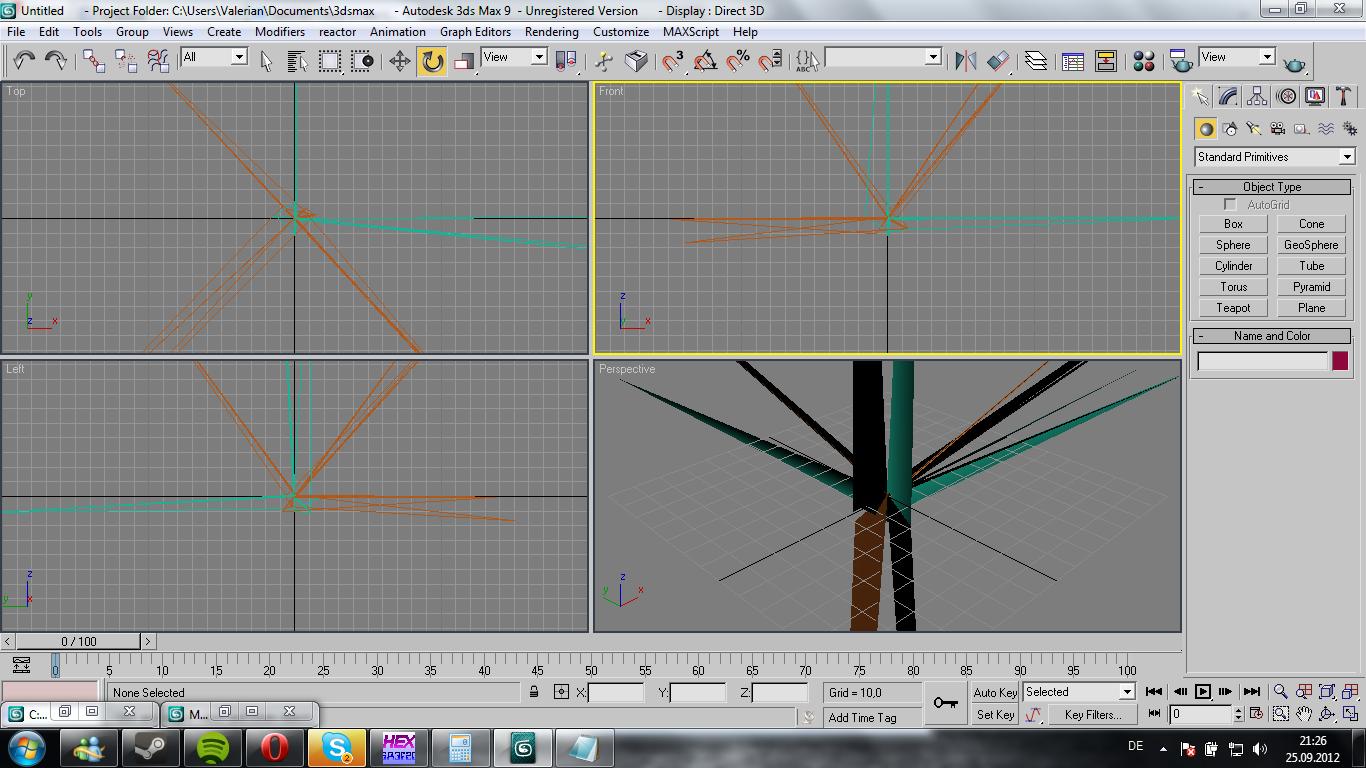Open the Render Scene dialog teapot
Viewport: 1366px width, 768px height.
1181,61
